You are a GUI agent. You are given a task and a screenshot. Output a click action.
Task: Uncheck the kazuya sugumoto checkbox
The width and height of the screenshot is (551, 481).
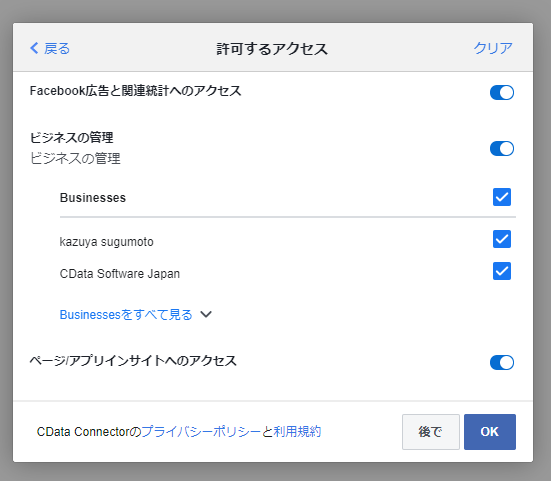click(x=502, y=239)
